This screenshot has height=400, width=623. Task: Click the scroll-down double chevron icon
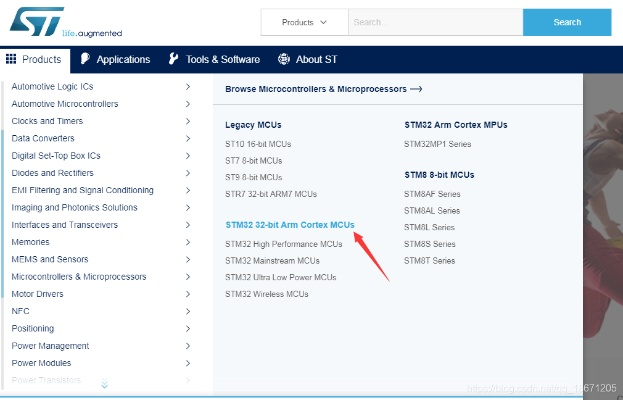pyautogui.click(x=104, y=383)
